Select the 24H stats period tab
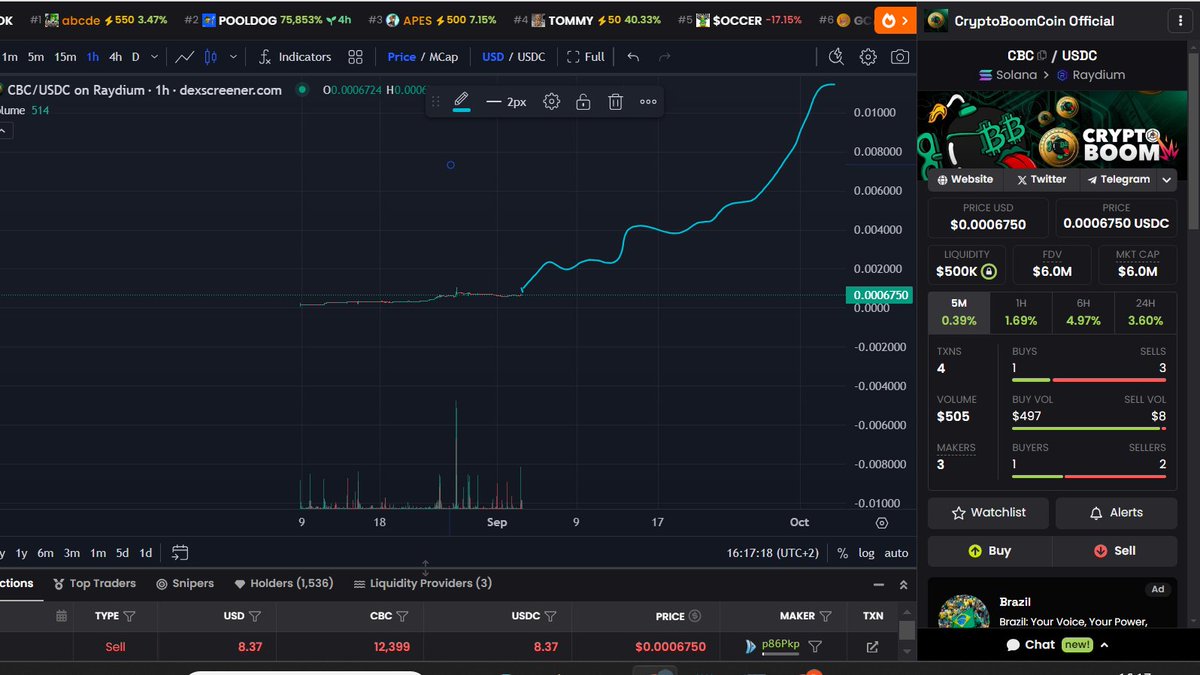 (x=1145, y=312)
